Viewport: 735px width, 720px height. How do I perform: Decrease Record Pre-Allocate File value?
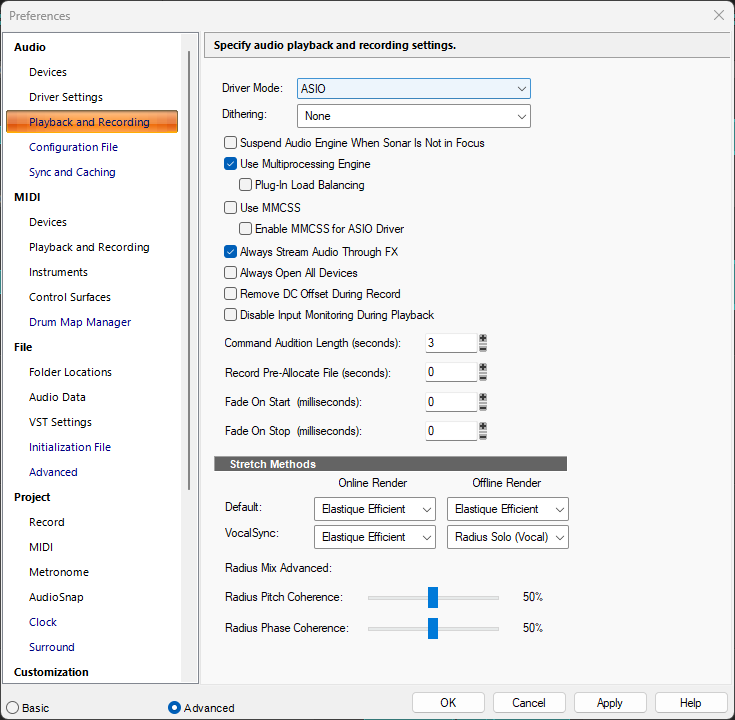tap(483, 377)
